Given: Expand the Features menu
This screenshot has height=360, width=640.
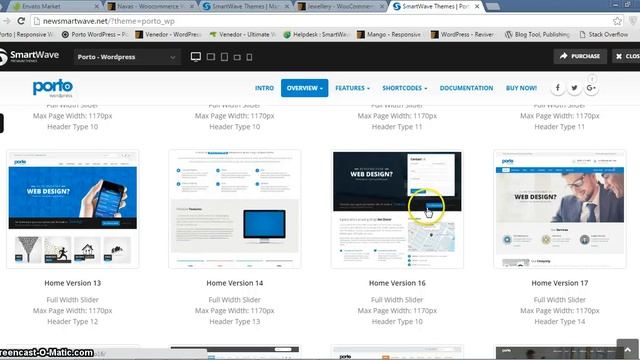Looking at the screenshot, I should (352, 88).
